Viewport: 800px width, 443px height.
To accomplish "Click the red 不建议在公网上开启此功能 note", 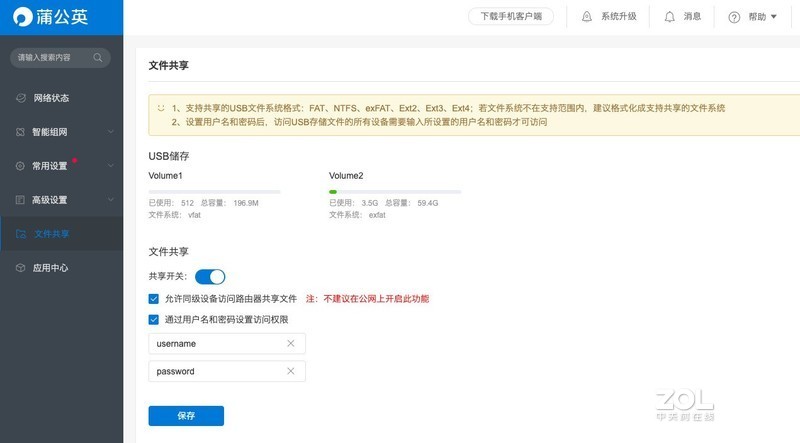I will [367, 299].
